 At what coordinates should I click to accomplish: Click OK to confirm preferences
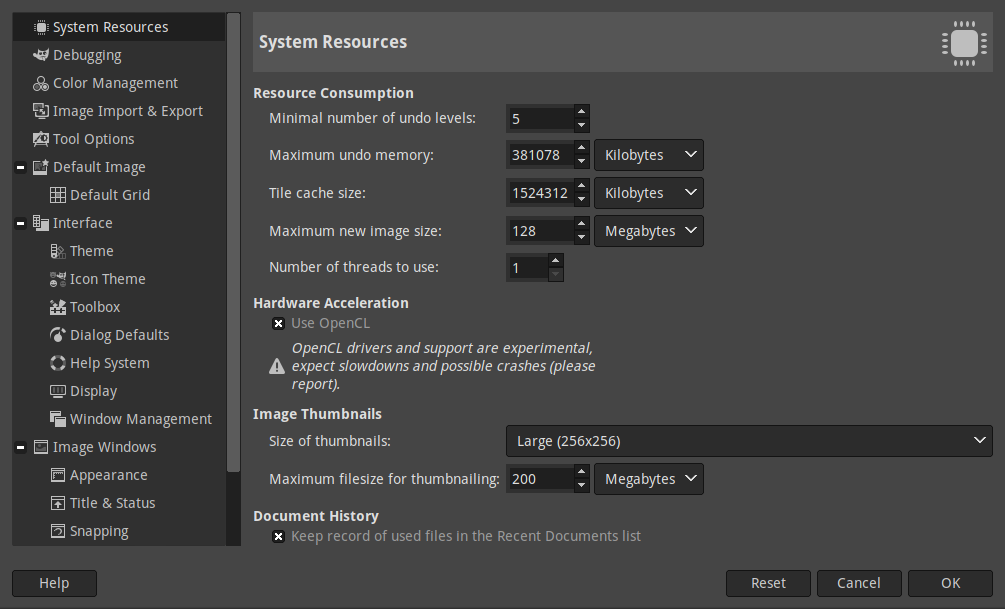point(950,583)
